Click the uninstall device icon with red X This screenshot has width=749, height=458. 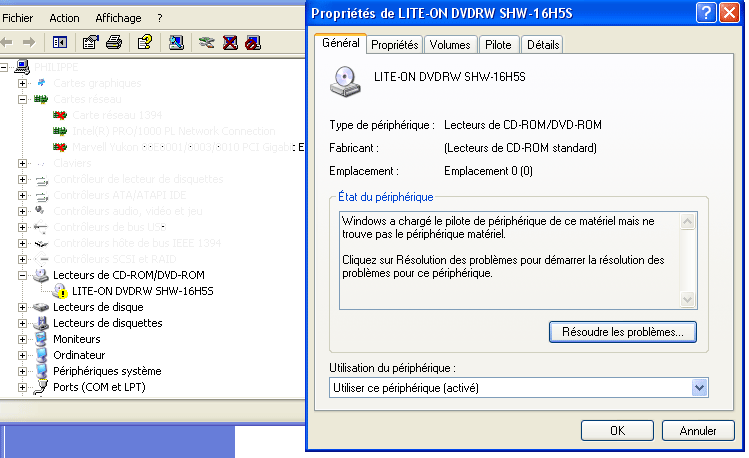[x=230, y=43]
